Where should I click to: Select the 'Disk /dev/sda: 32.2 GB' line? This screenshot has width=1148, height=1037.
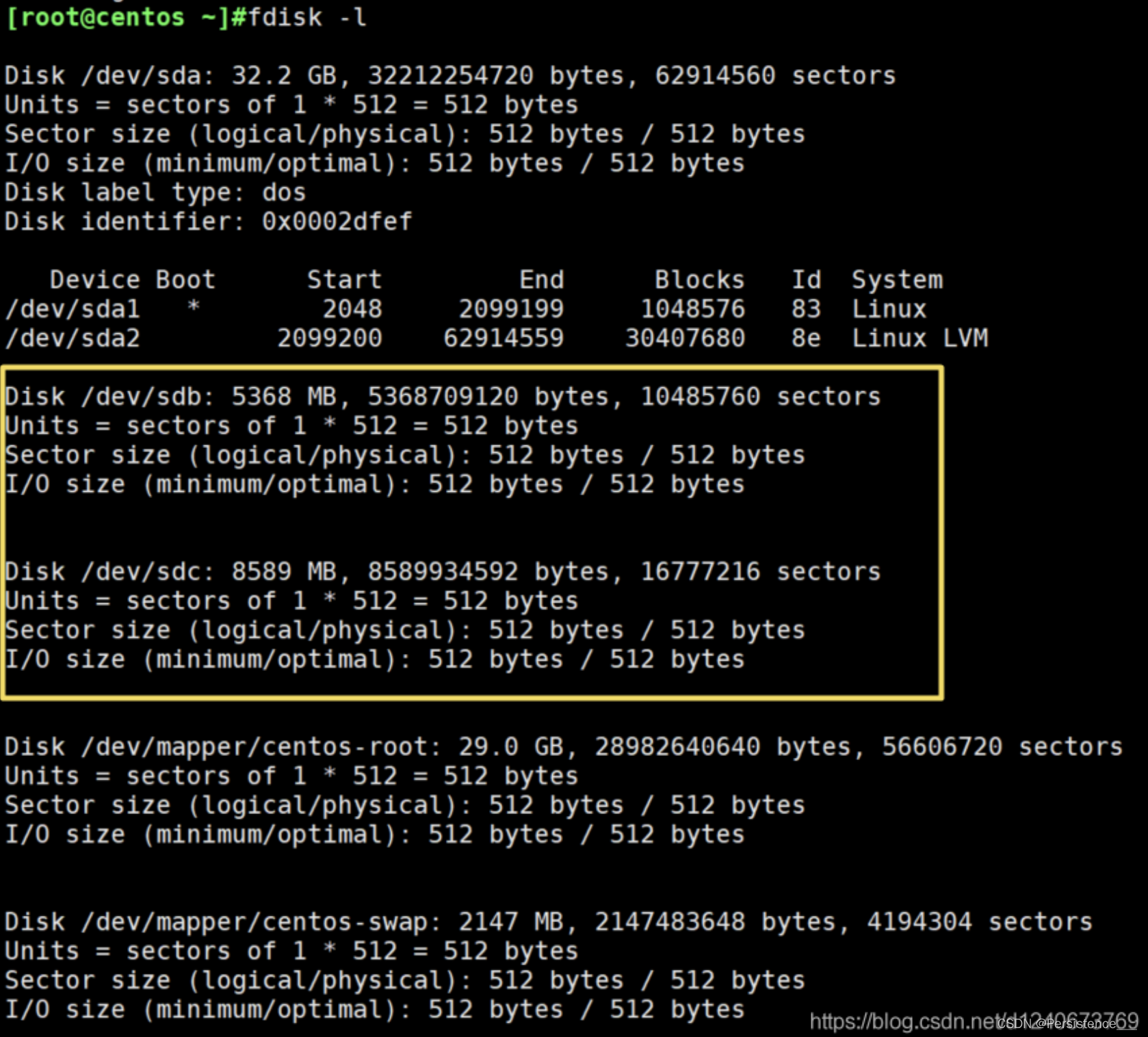[x=450, y=75]
